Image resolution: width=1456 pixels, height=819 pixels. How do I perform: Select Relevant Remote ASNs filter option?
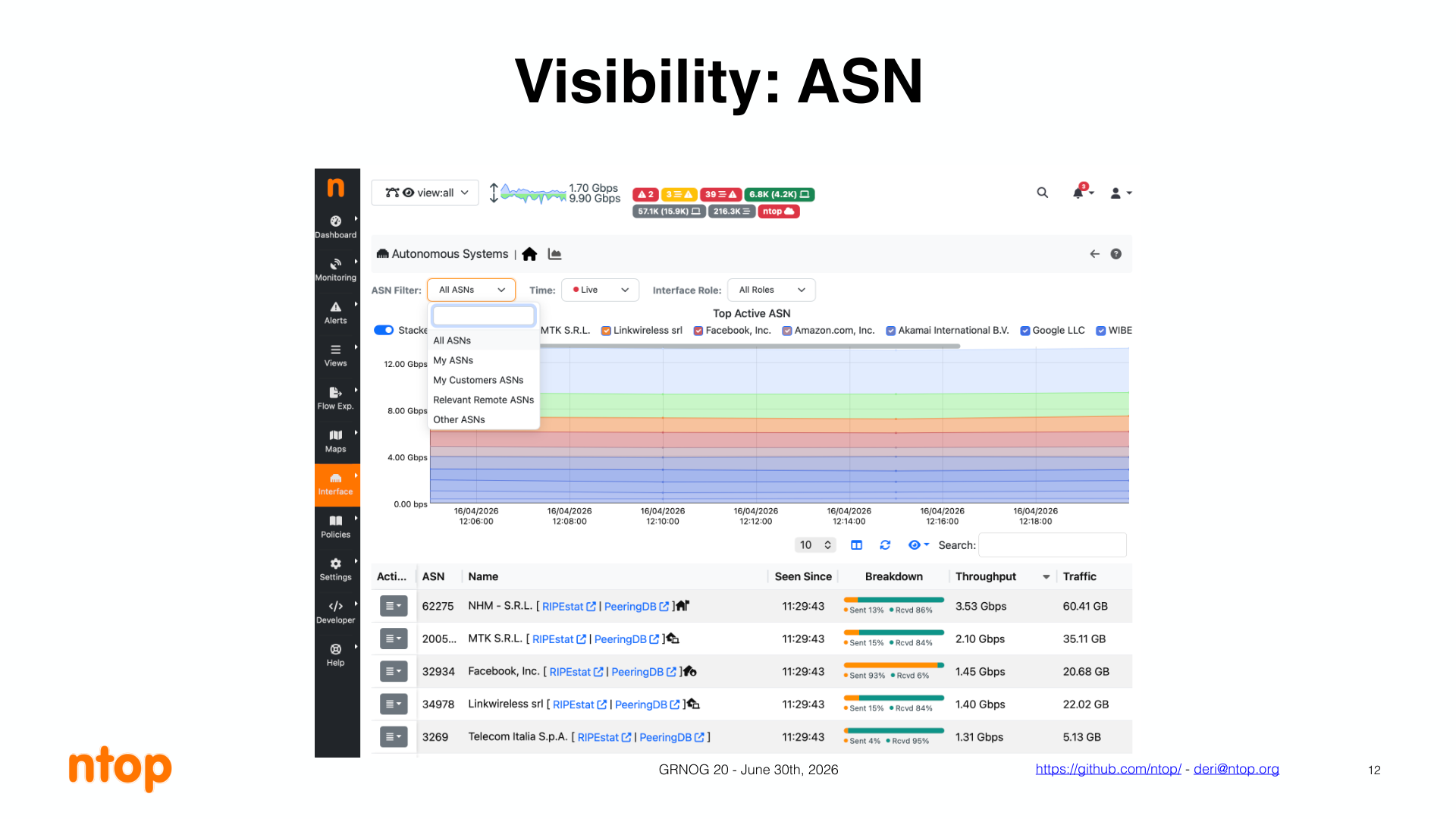pyautogui.click(x=484, y=400)
